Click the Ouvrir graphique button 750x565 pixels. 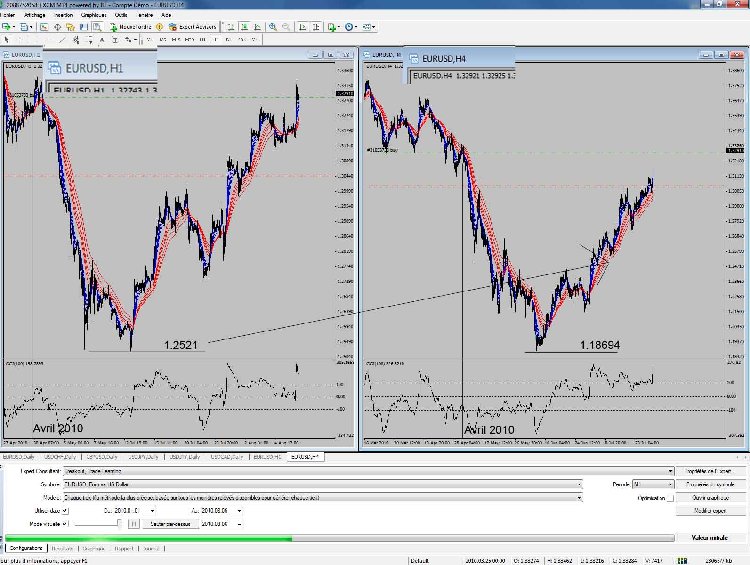click(710, 498)
